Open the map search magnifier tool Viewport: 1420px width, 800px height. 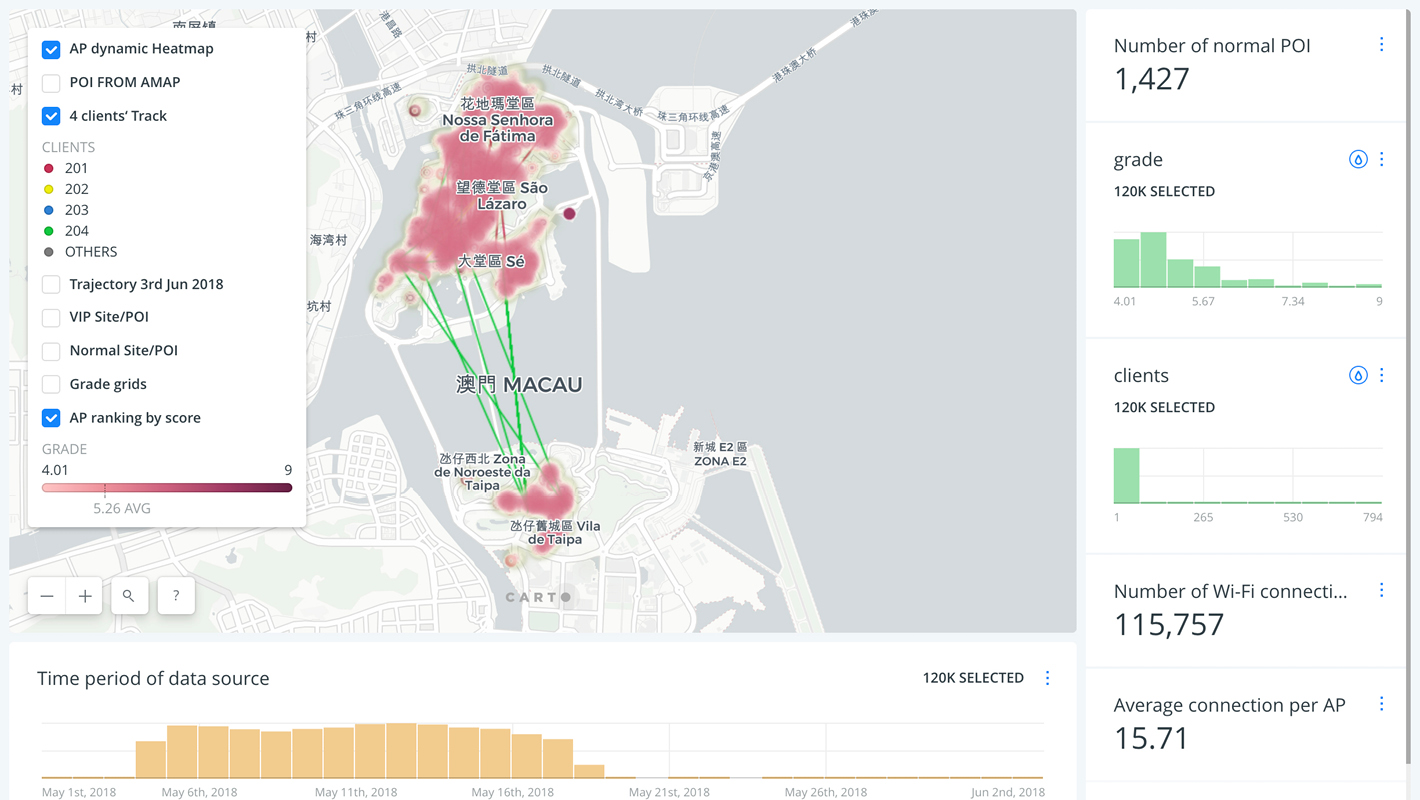[x=129, y=596]
